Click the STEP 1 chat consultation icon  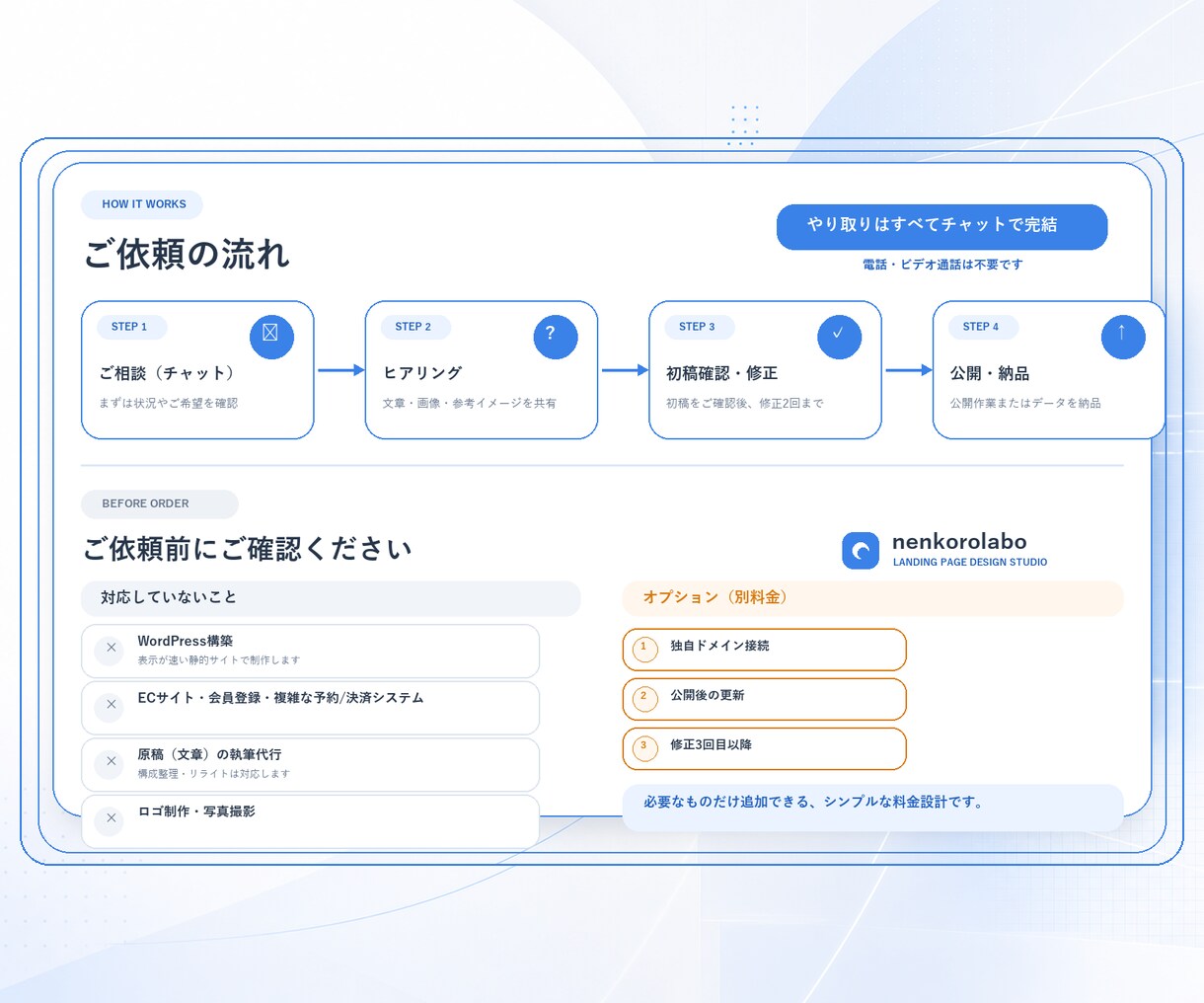[271, 337]
